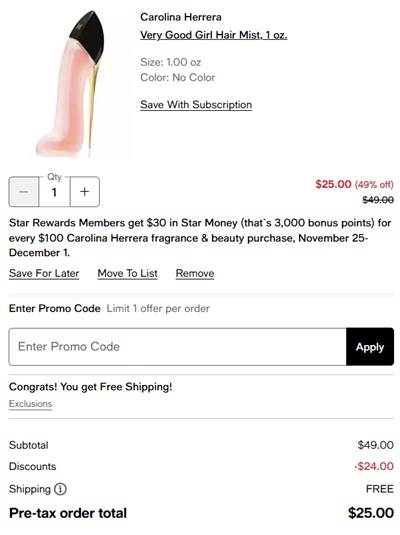The width and height of the screenshot is (400, 535).
Task: Open Very Good Girl Hair Mist link
Action: pyautogui.click(x=214, y=35)
